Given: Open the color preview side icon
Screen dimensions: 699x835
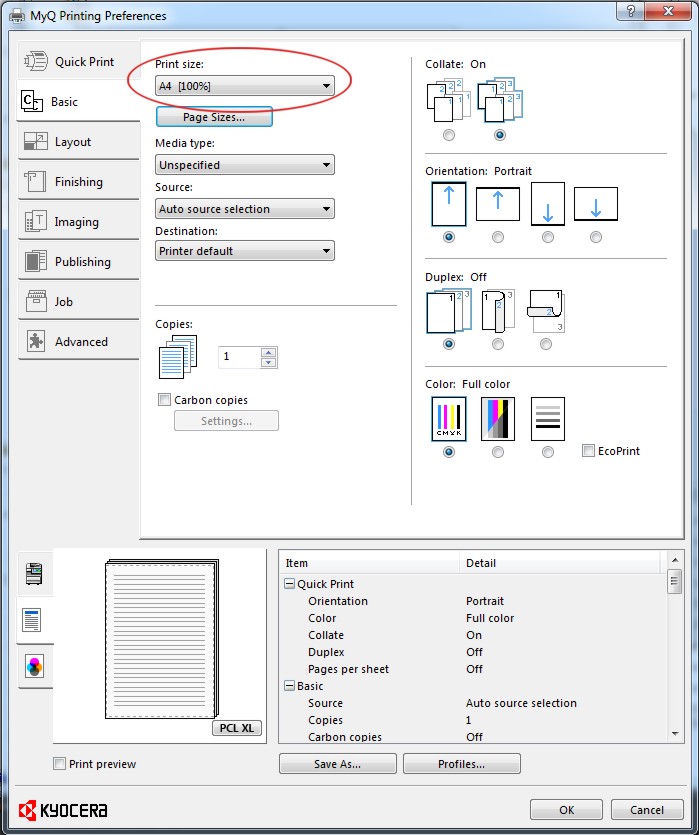Looking at the screenshot, I should coord(32,667).
